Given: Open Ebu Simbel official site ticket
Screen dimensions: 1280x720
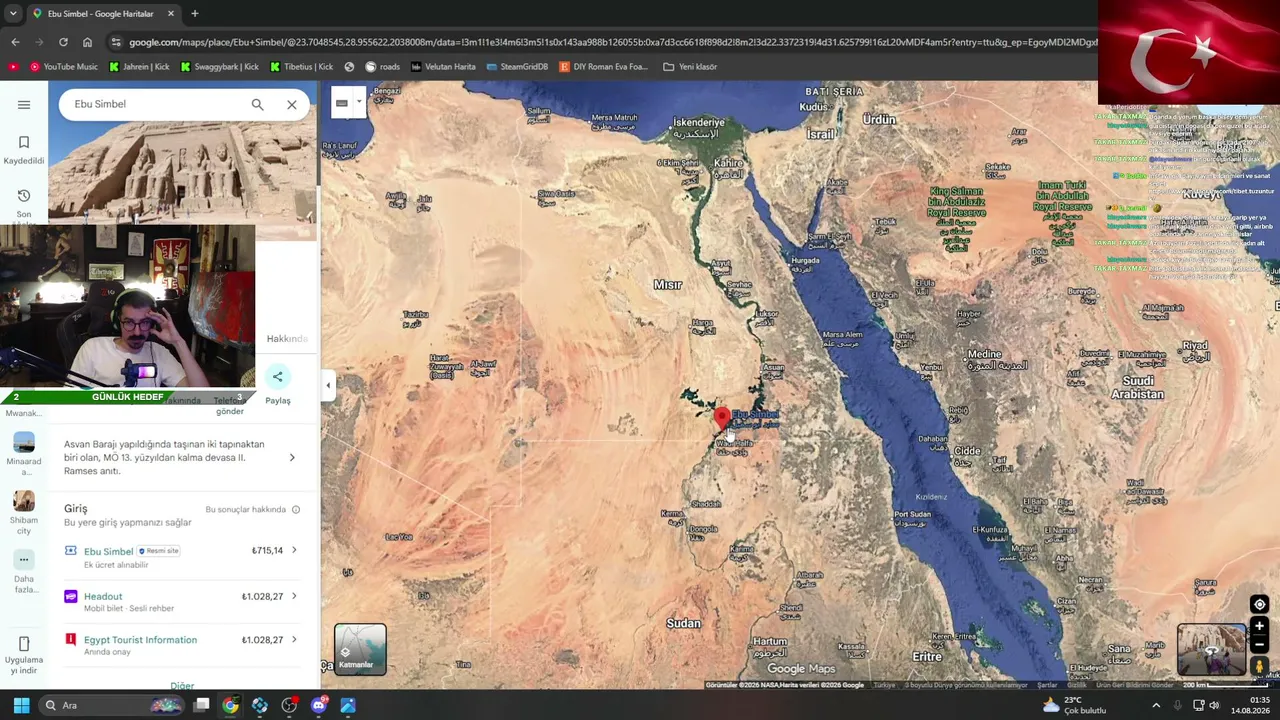Looking at the screenshot, I should (x=181, y=556).
